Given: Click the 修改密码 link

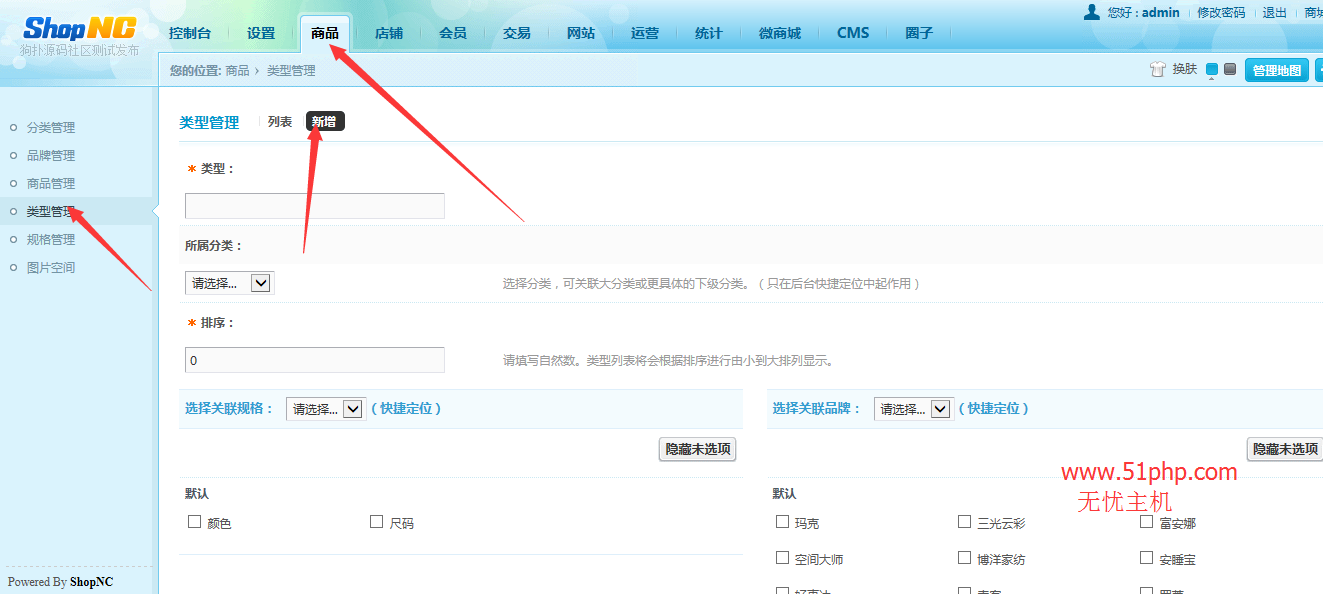Looking at the screenshot, I should click(1221, 13).
